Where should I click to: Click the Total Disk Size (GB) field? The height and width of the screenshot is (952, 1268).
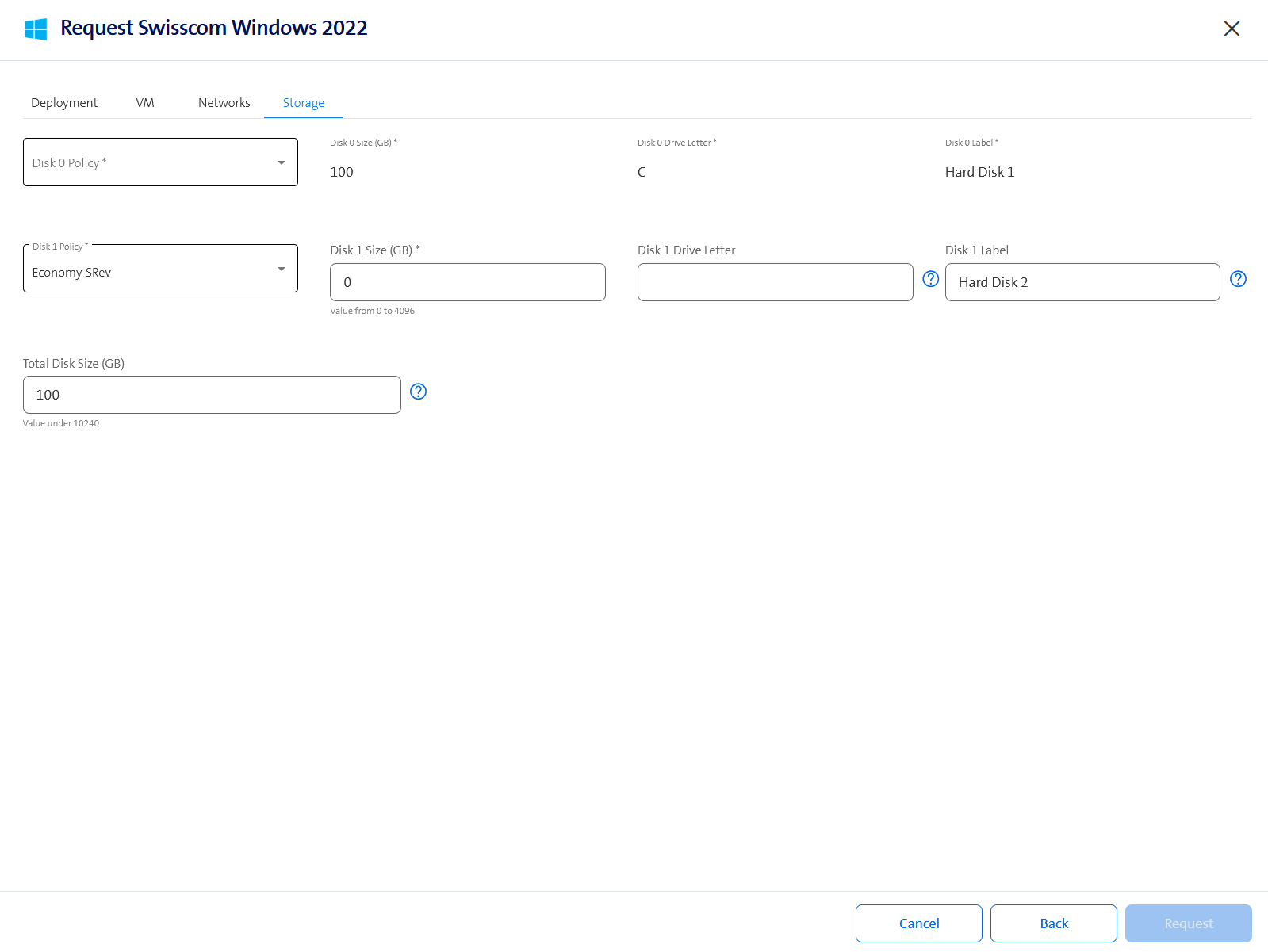click(212, 395)
